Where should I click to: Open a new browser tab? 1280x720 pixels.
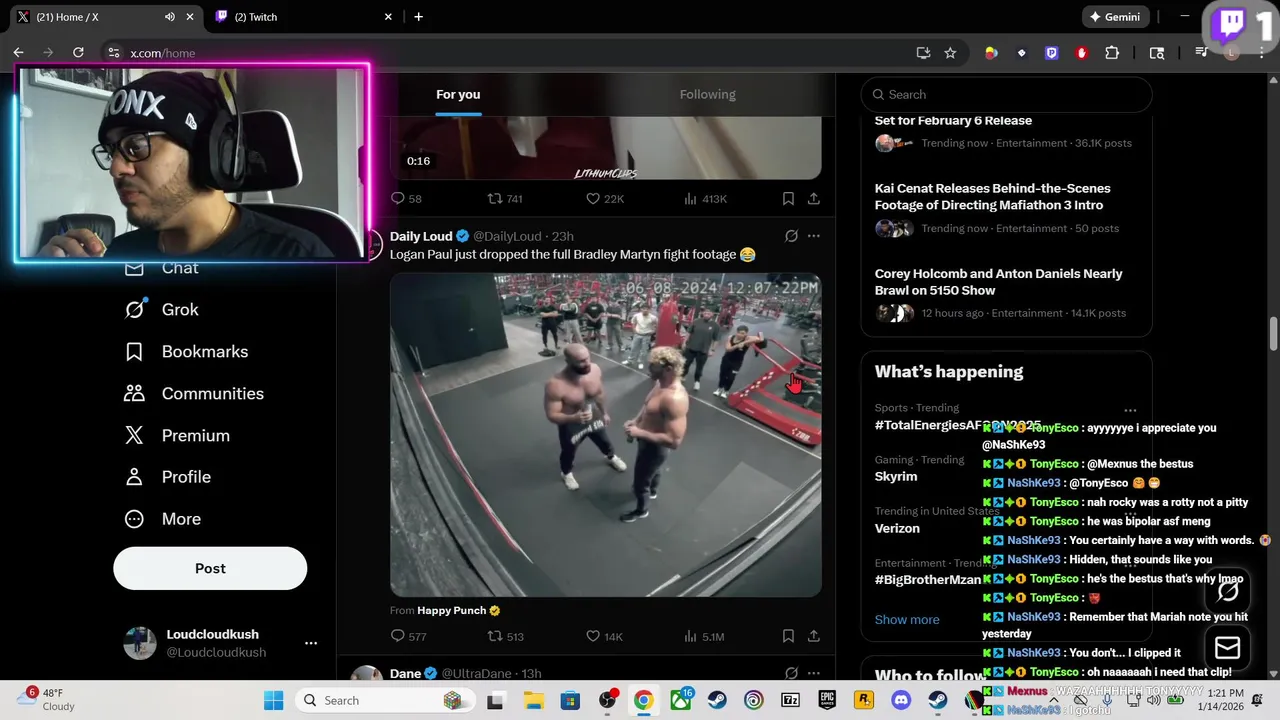pyautogui.click(x=418, y=17)
